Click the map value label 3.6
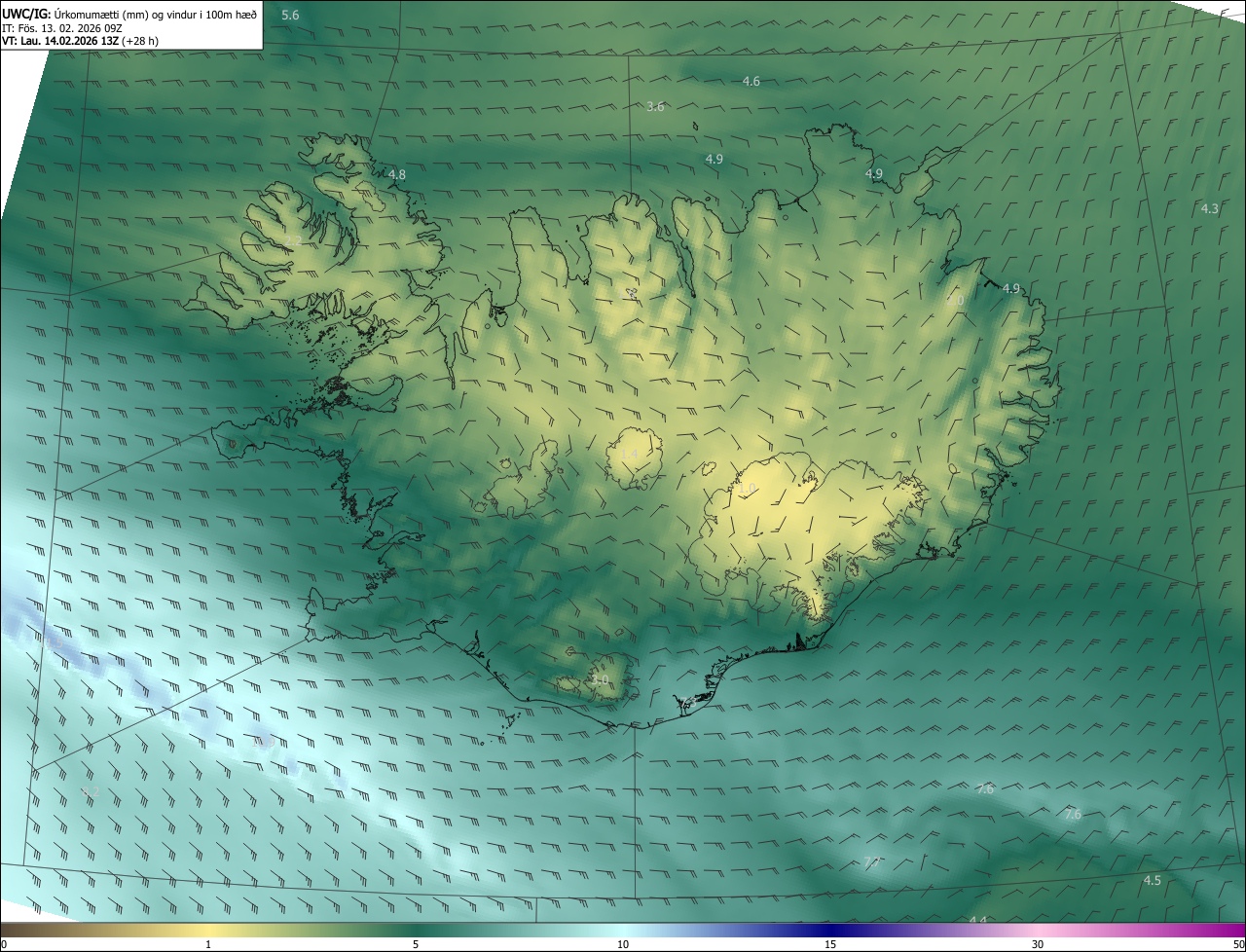 coord(655,106)
